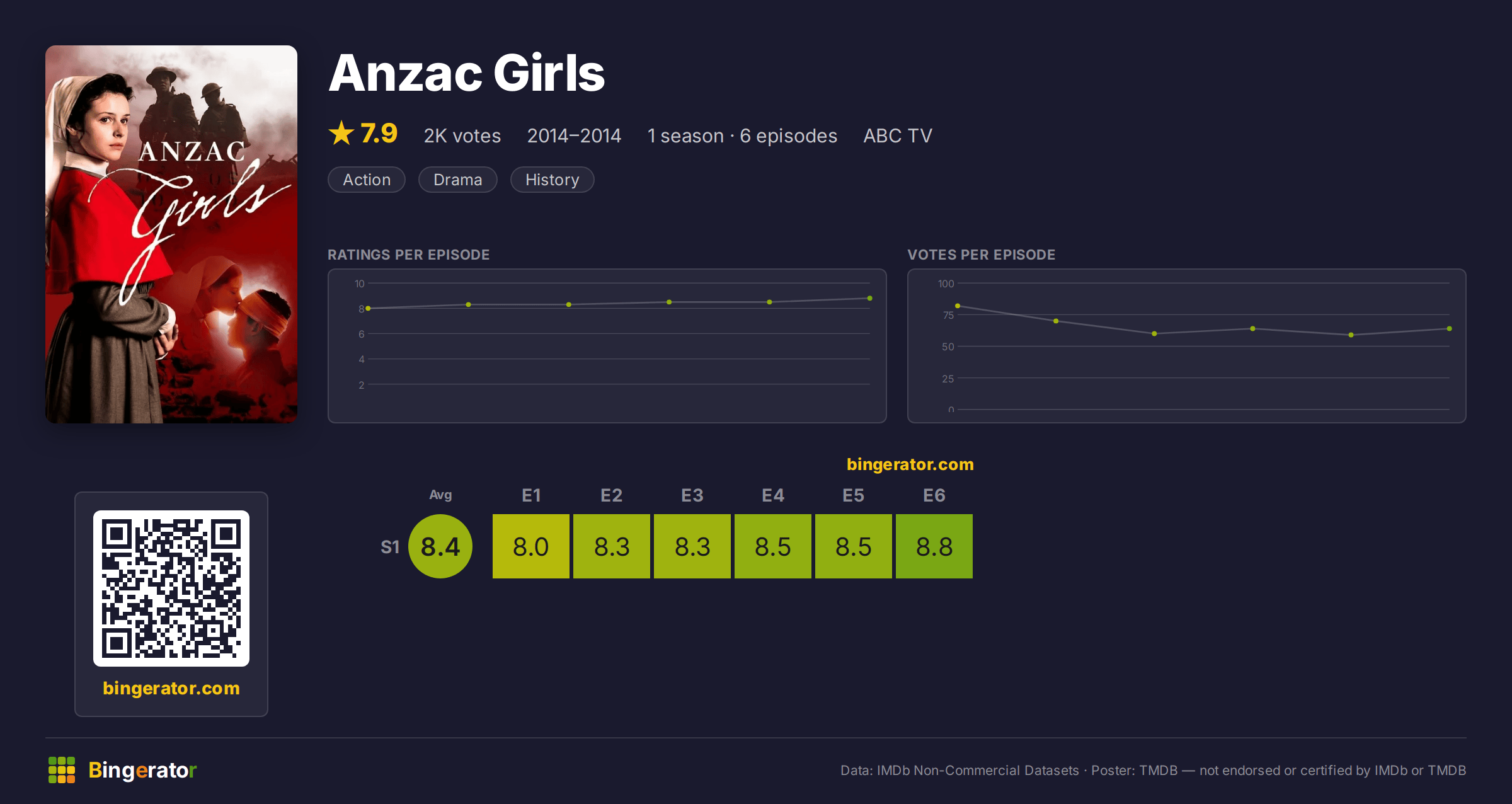Screen dimensions: 1512x804
Task: Click the ABC TV network label
Action: click(x=898, y=135)
